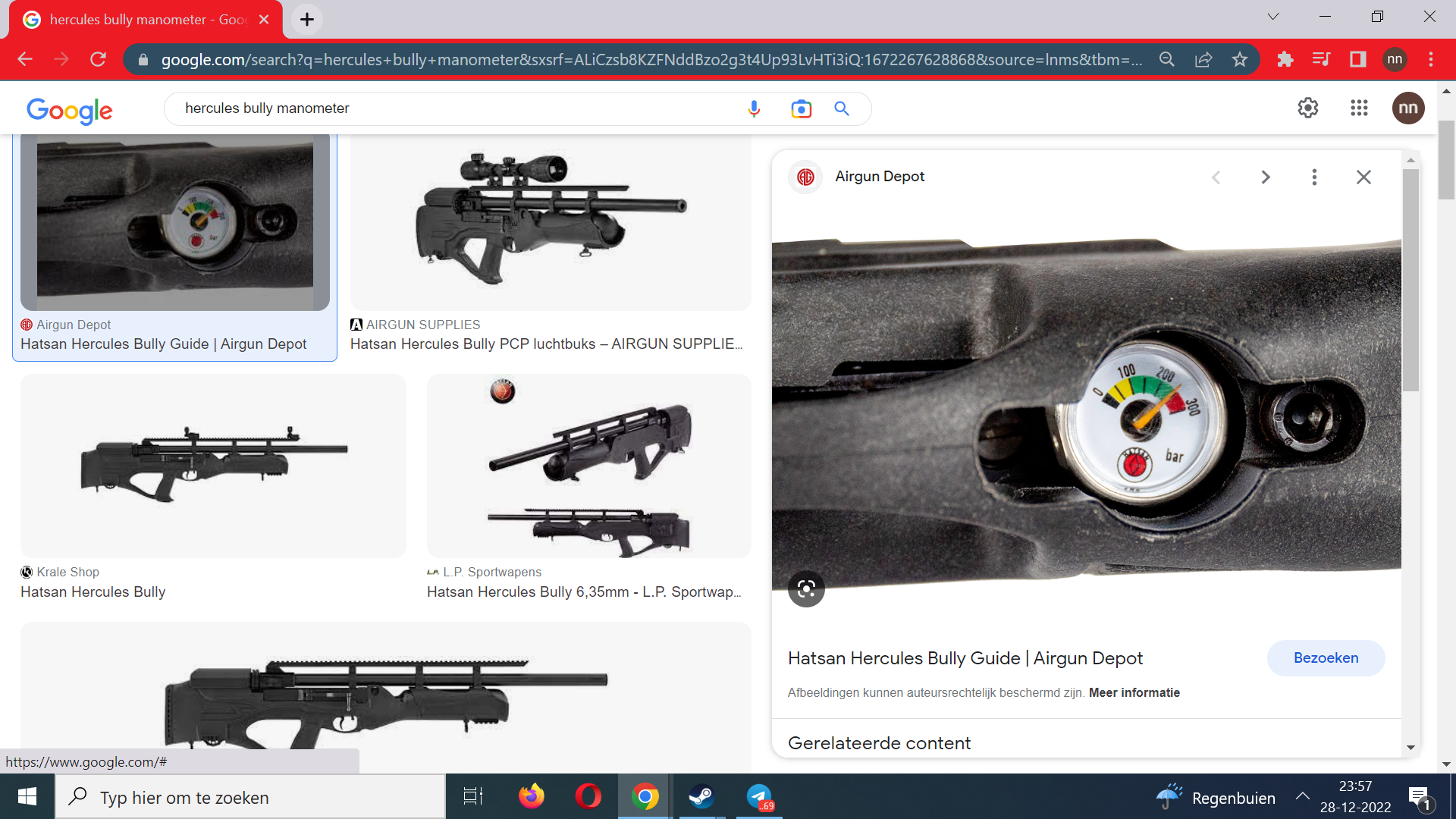
Task: Search inside the image with Lens icon
Action: click(806, 588)
